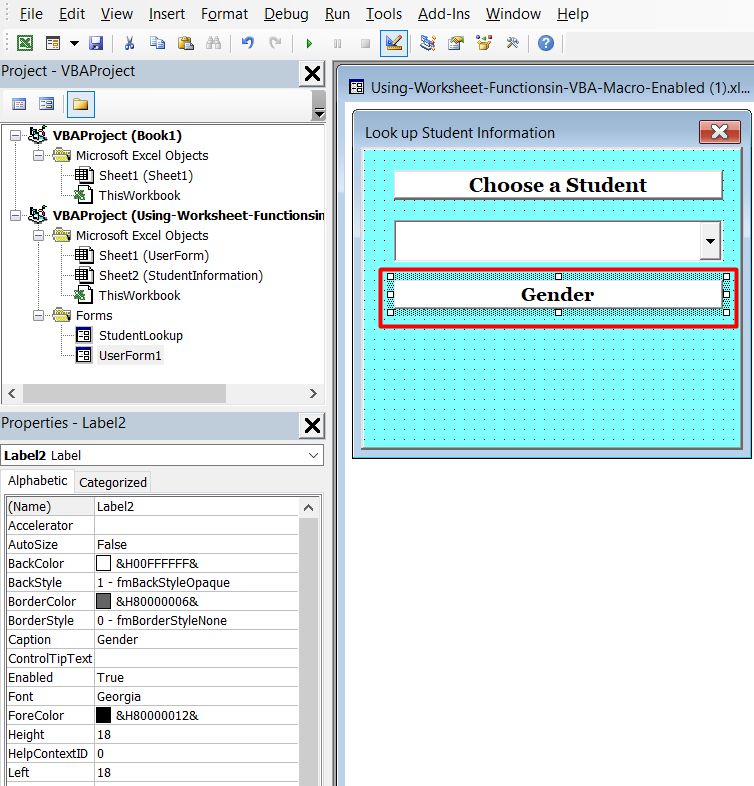Click the Undo arrow icon
Image resolution: width=754 pixels, height=786 pixels.
coord(248,44)
